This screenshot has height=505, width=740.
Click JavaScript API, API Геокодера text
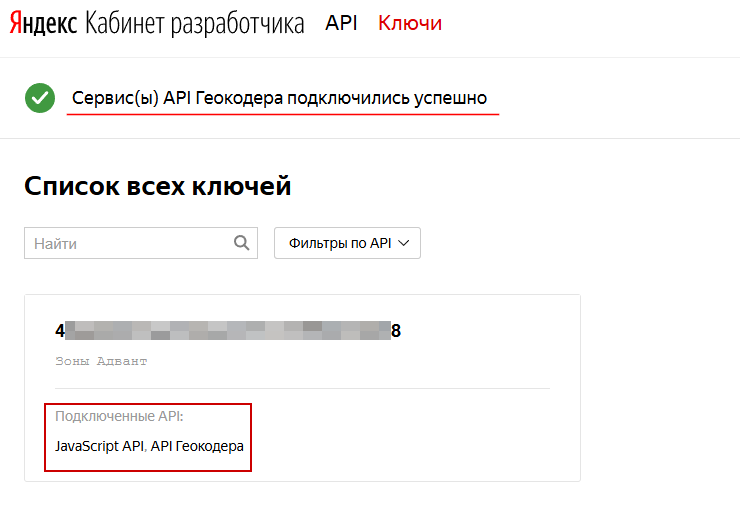[x=149, y=446]
